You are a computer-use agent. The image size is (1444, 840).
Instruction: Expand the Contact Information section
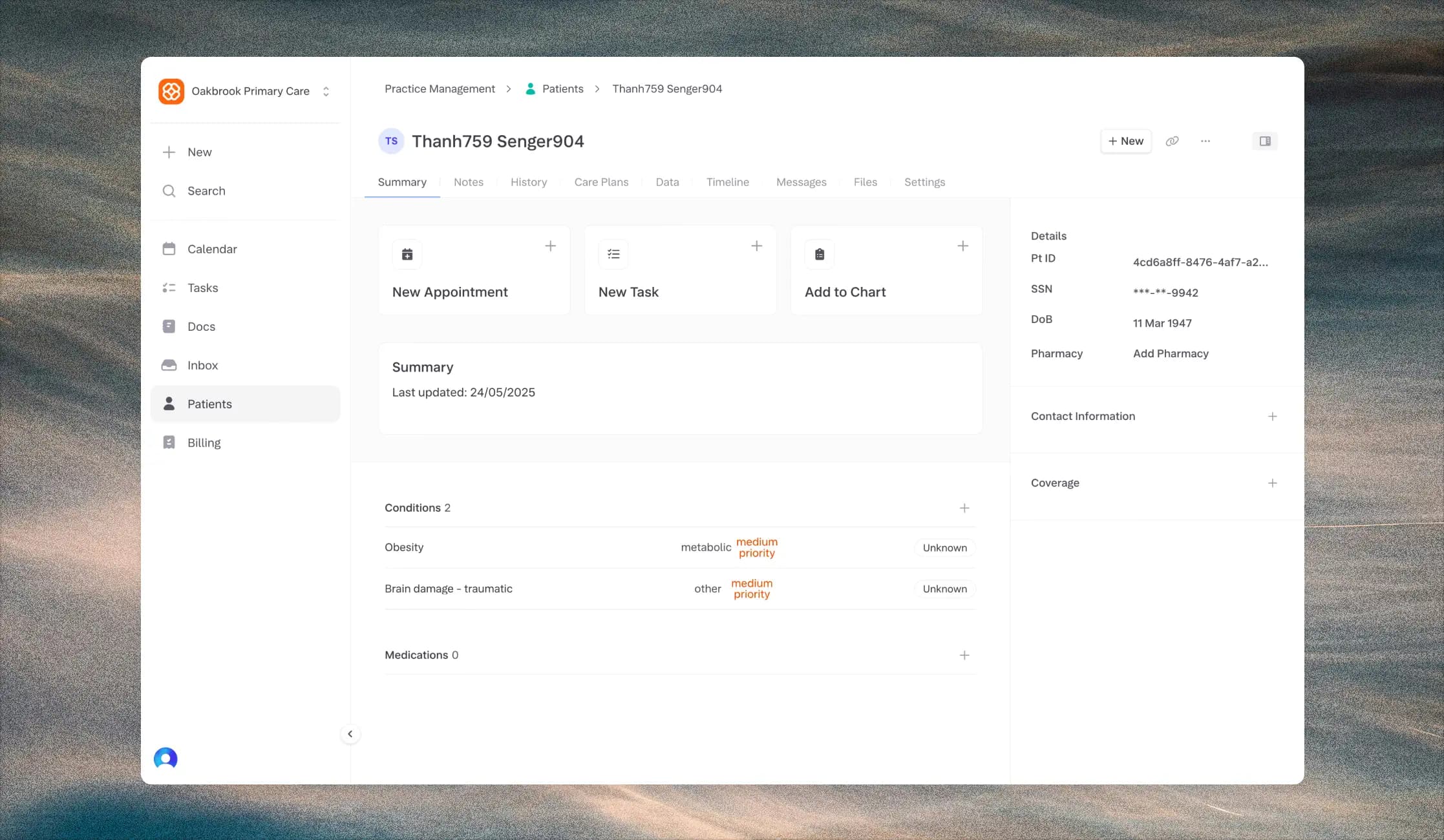click(1272, 416)
